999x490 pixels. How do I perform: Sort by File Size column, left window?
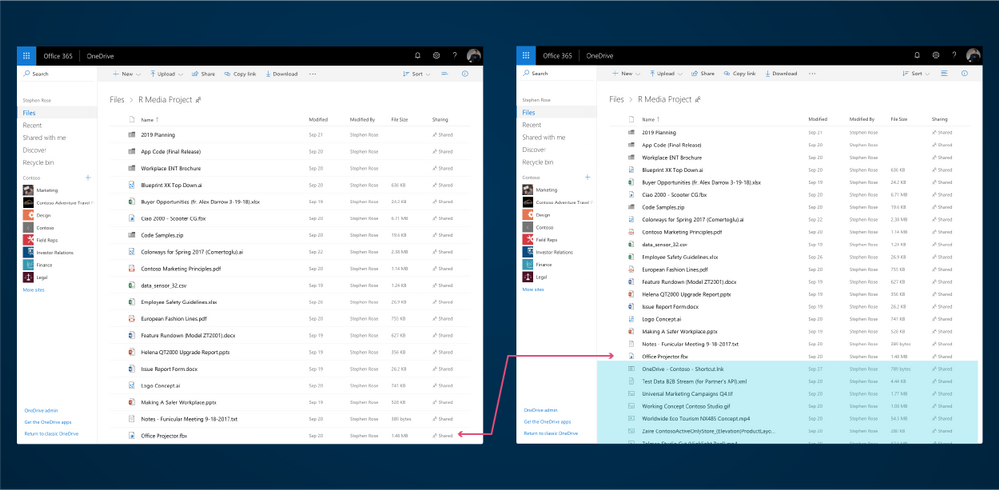[399, 120]
